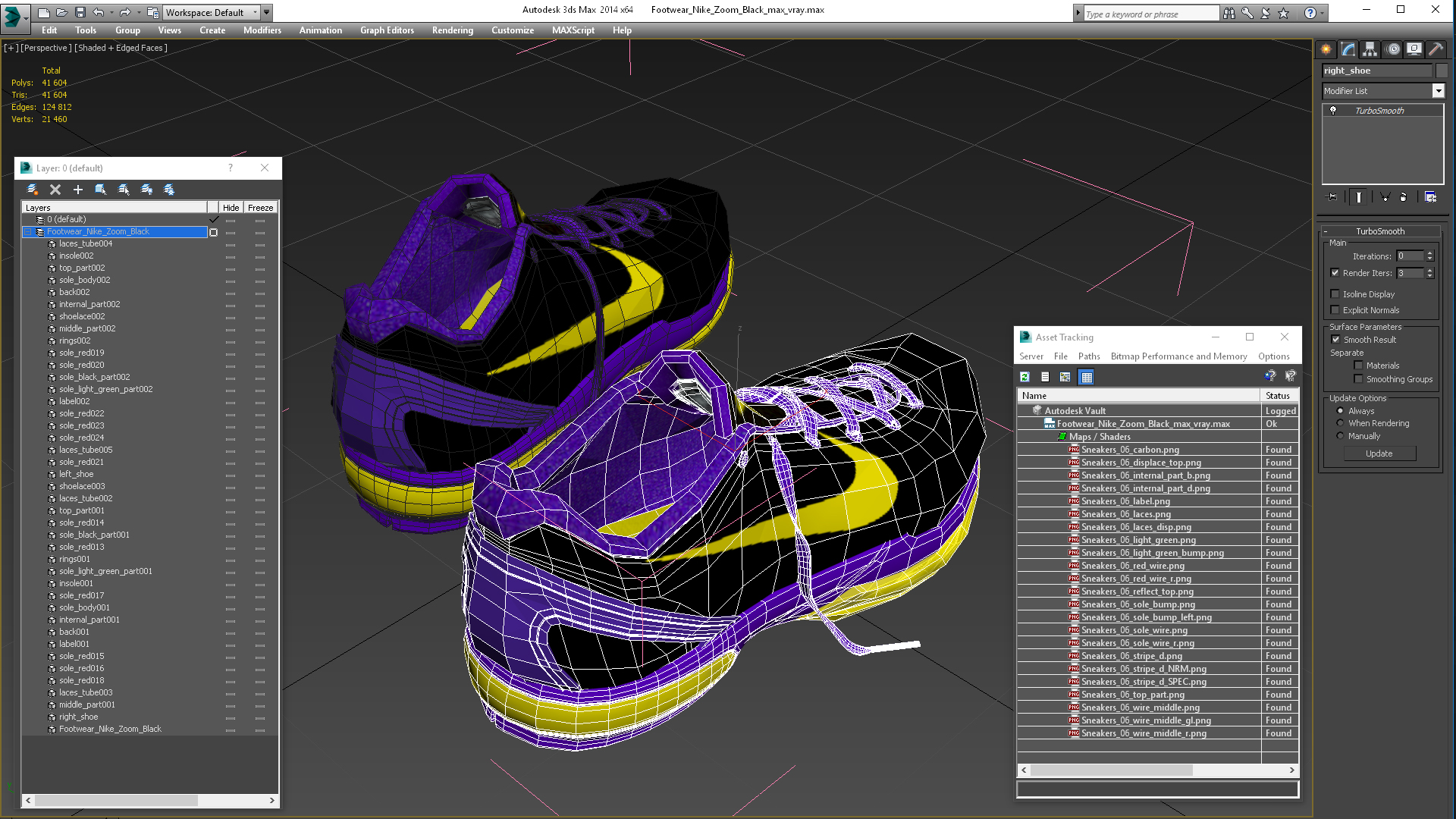Open the viewport [+] general menu
Screen dimensions: 1456x819
[11, 48]
